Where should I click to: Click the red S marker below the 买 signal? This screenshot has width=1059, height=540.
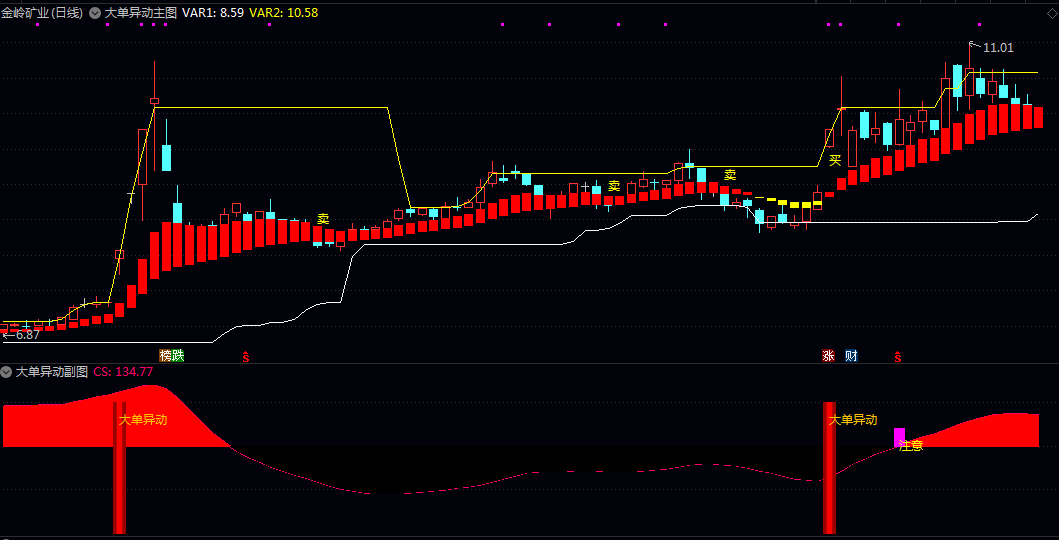point(898,356)
